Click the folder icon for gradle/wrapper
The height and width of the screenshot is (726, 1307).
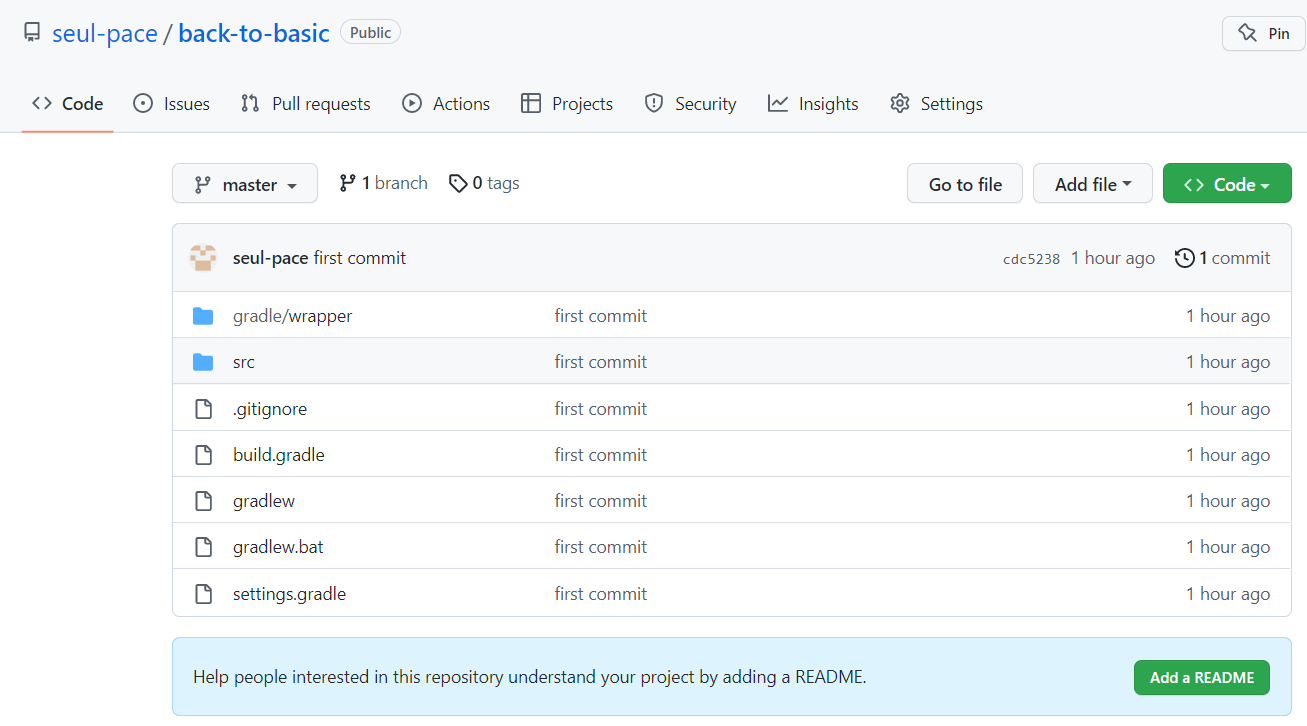pyautogui.click(x=203, y=316)
